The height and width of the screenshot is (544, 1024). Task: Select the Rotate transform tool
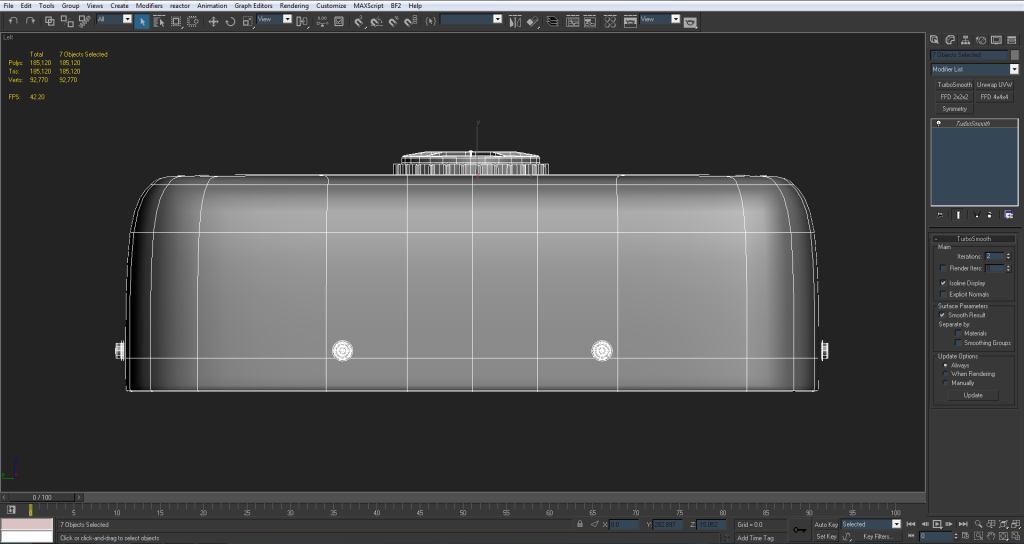(x=230, y=20)
